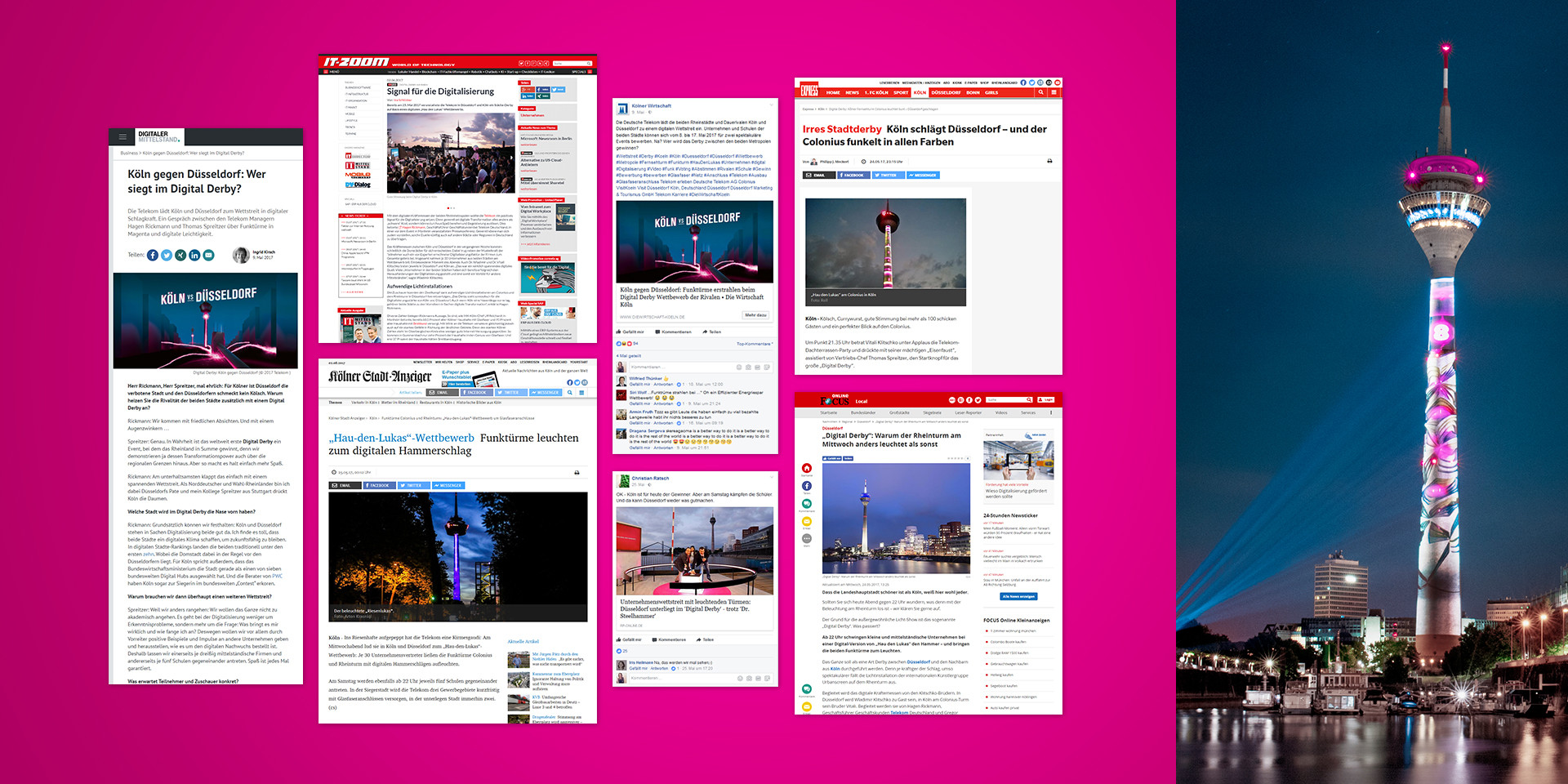
Task: Select HOME tab on Express
Action: [x=833, y=92]
